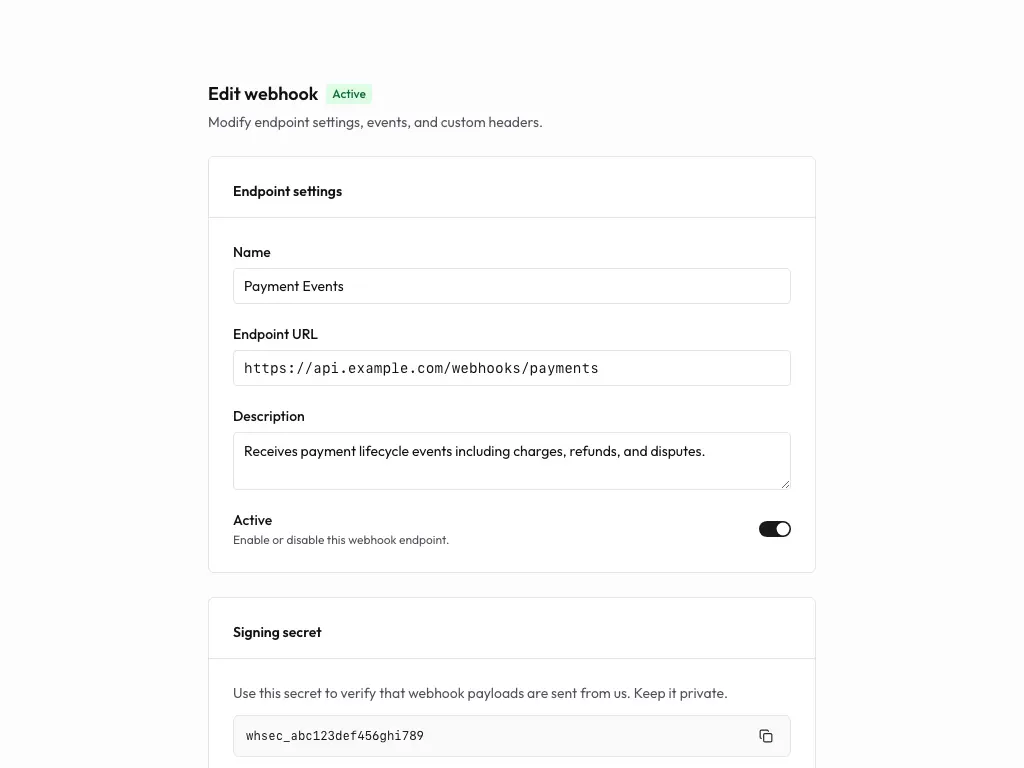
Task: Click the Name field label
Action: (x=251, y=252)
